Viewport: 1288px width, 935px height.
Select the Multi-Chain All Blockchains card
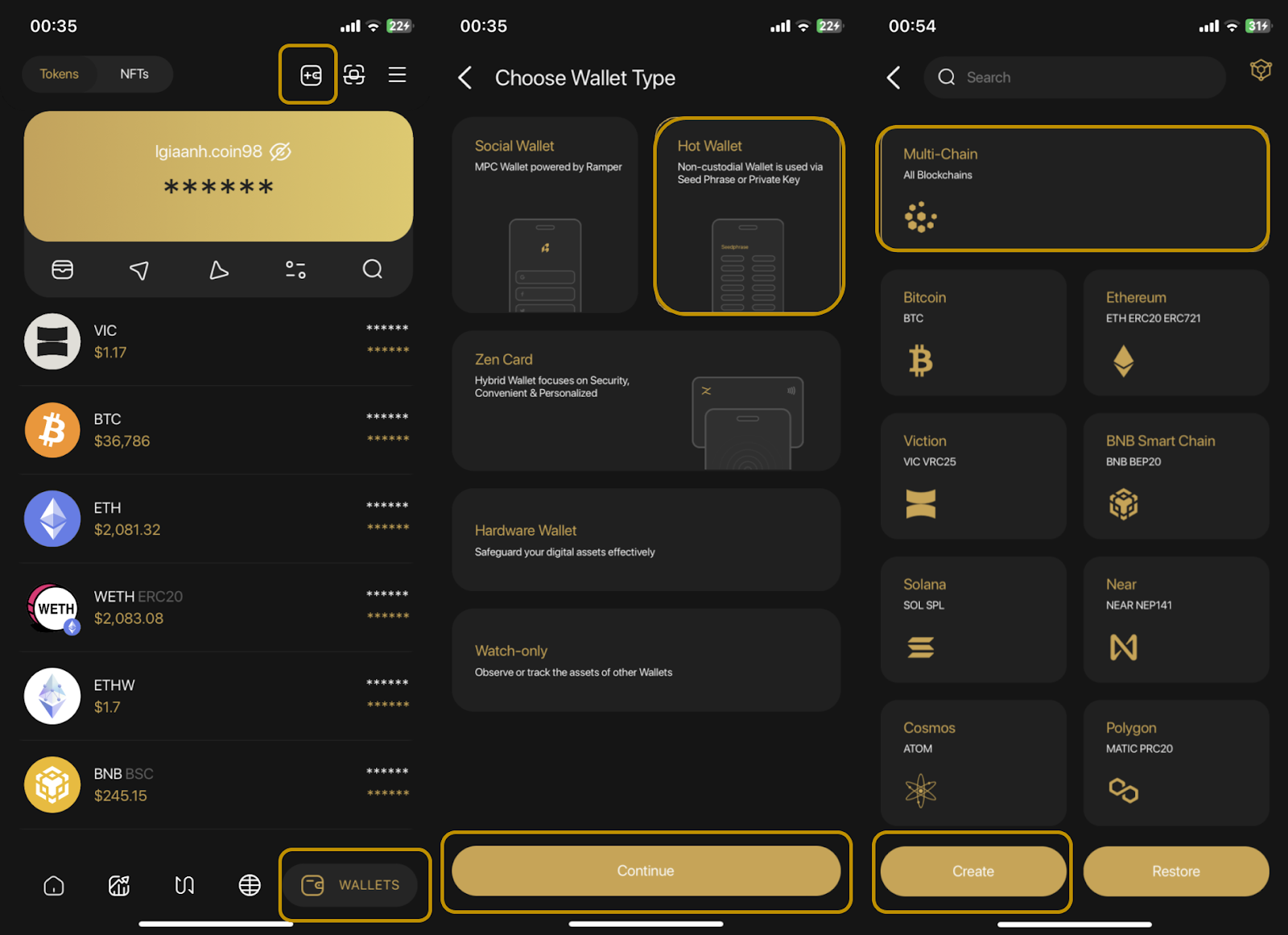1073,189
